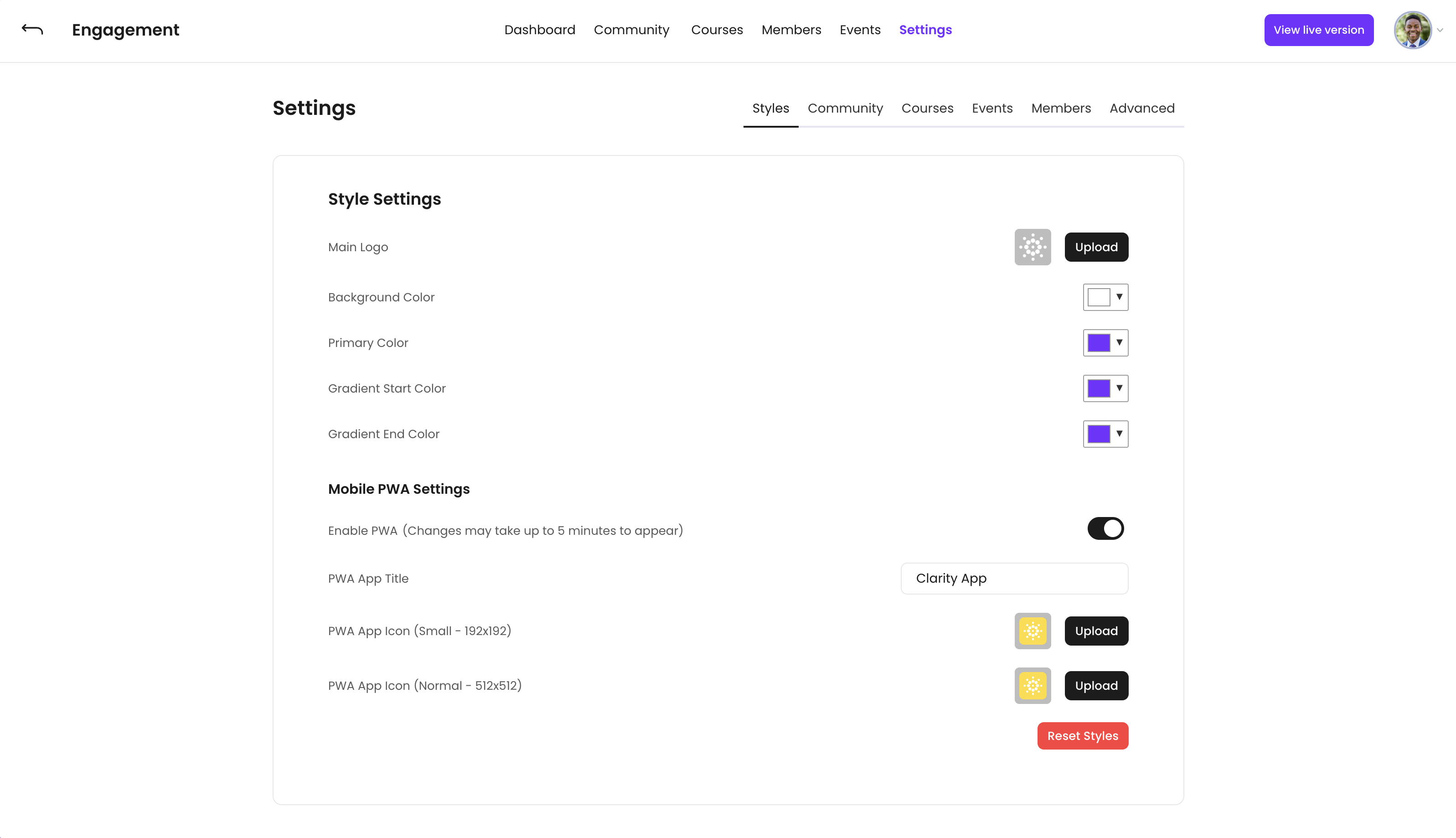Expand the Gradient Start Color picker arrow
The height and width of the screenshot is (838, 1456).
[x=1119, y=388]
